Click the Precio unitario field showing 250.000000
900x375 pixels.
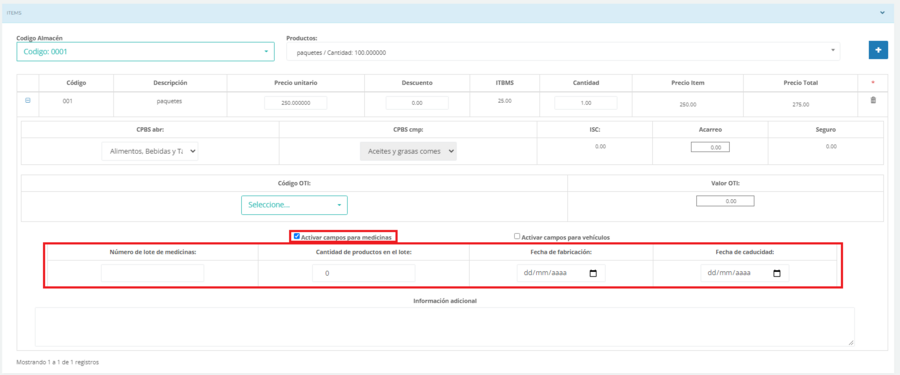(296, 103)
